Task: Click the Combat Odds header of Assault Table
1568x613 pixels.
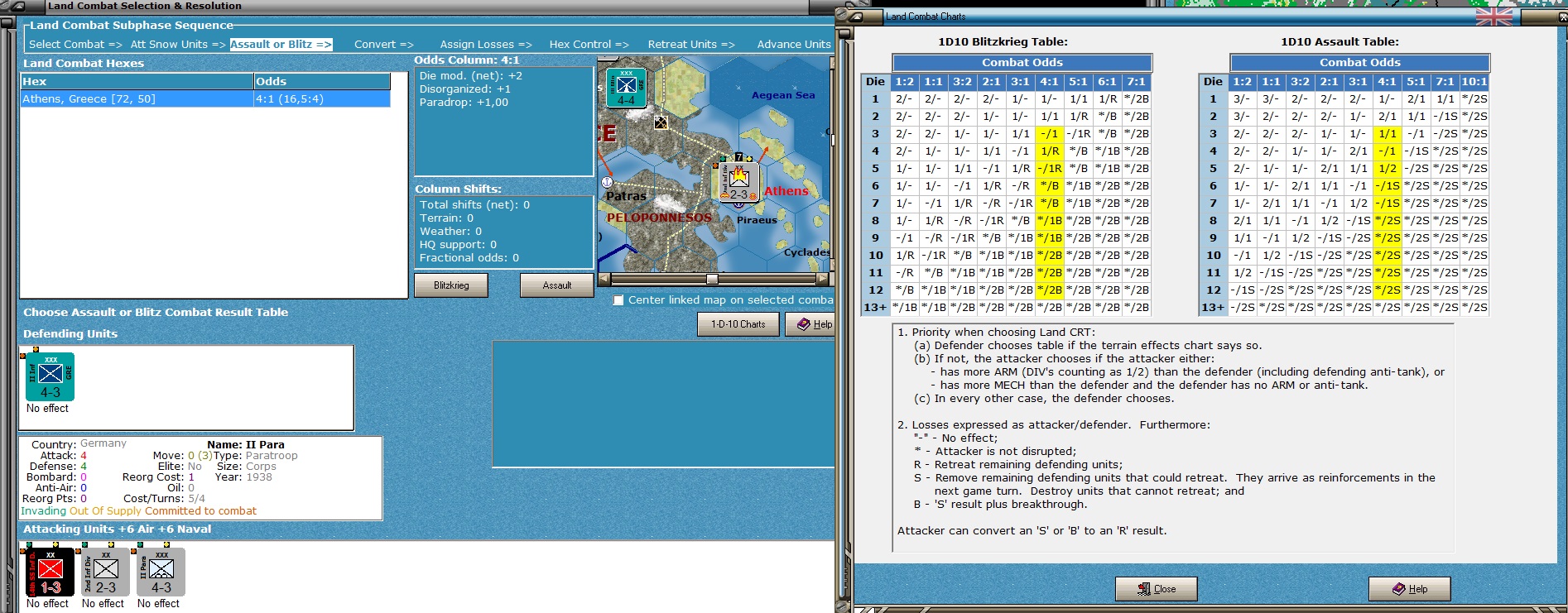Action: pyautogui.click(x=1360, y=63)
